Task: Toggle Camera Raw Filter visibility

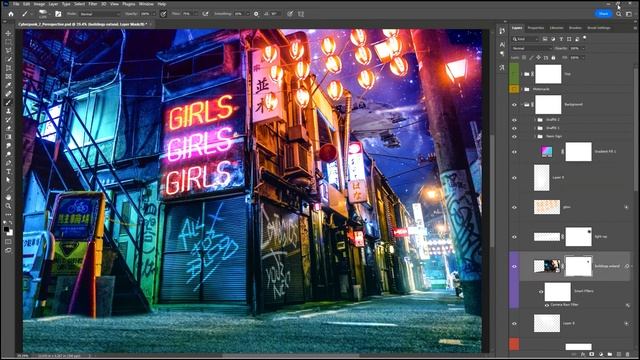Action: pos(547,305)
